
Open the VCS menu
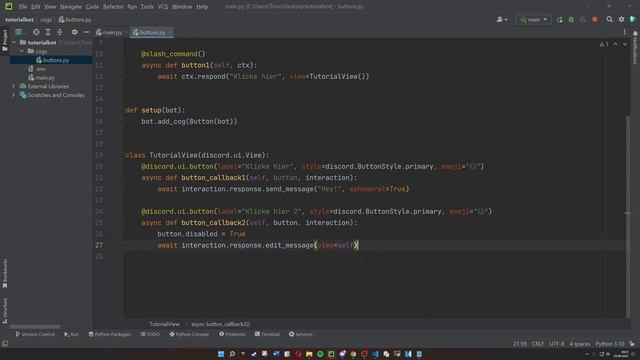163,7
